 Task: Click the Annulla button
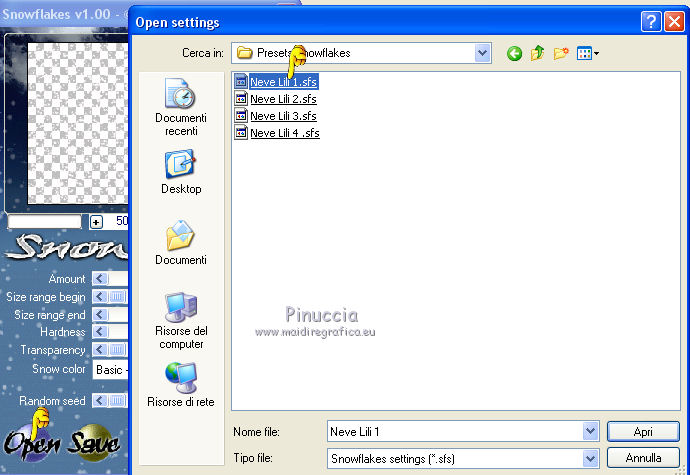coord(643,458)
